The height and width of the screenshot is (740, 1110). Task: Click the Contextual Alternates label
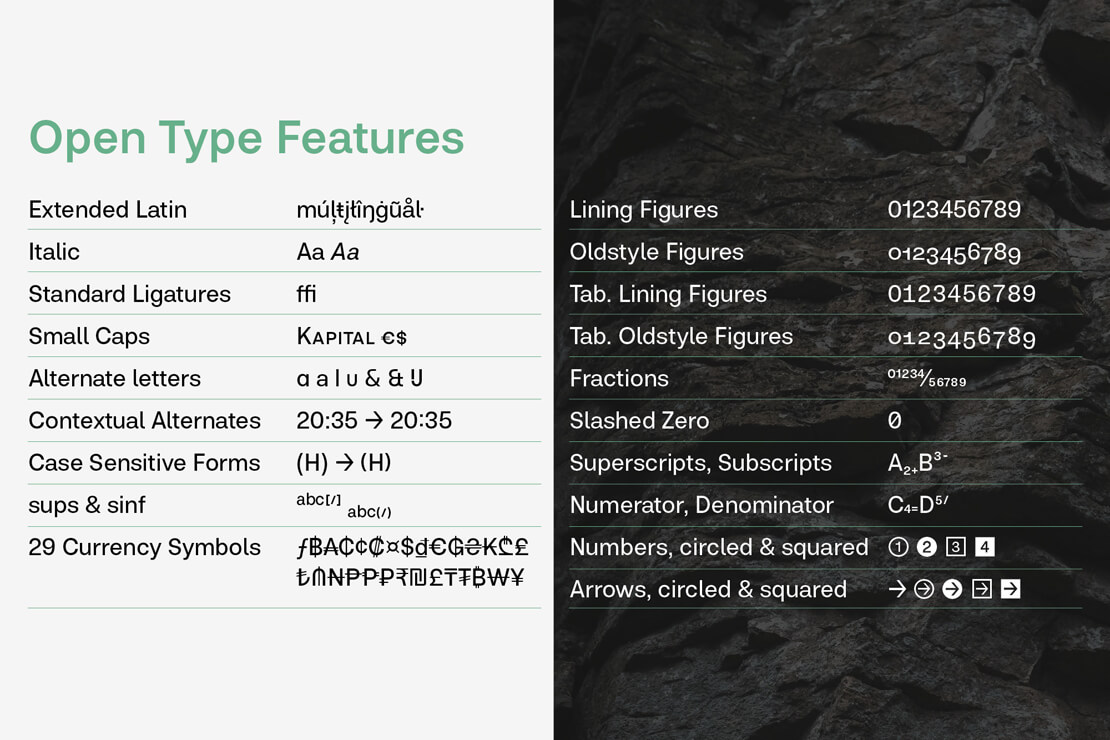(144, 421)
